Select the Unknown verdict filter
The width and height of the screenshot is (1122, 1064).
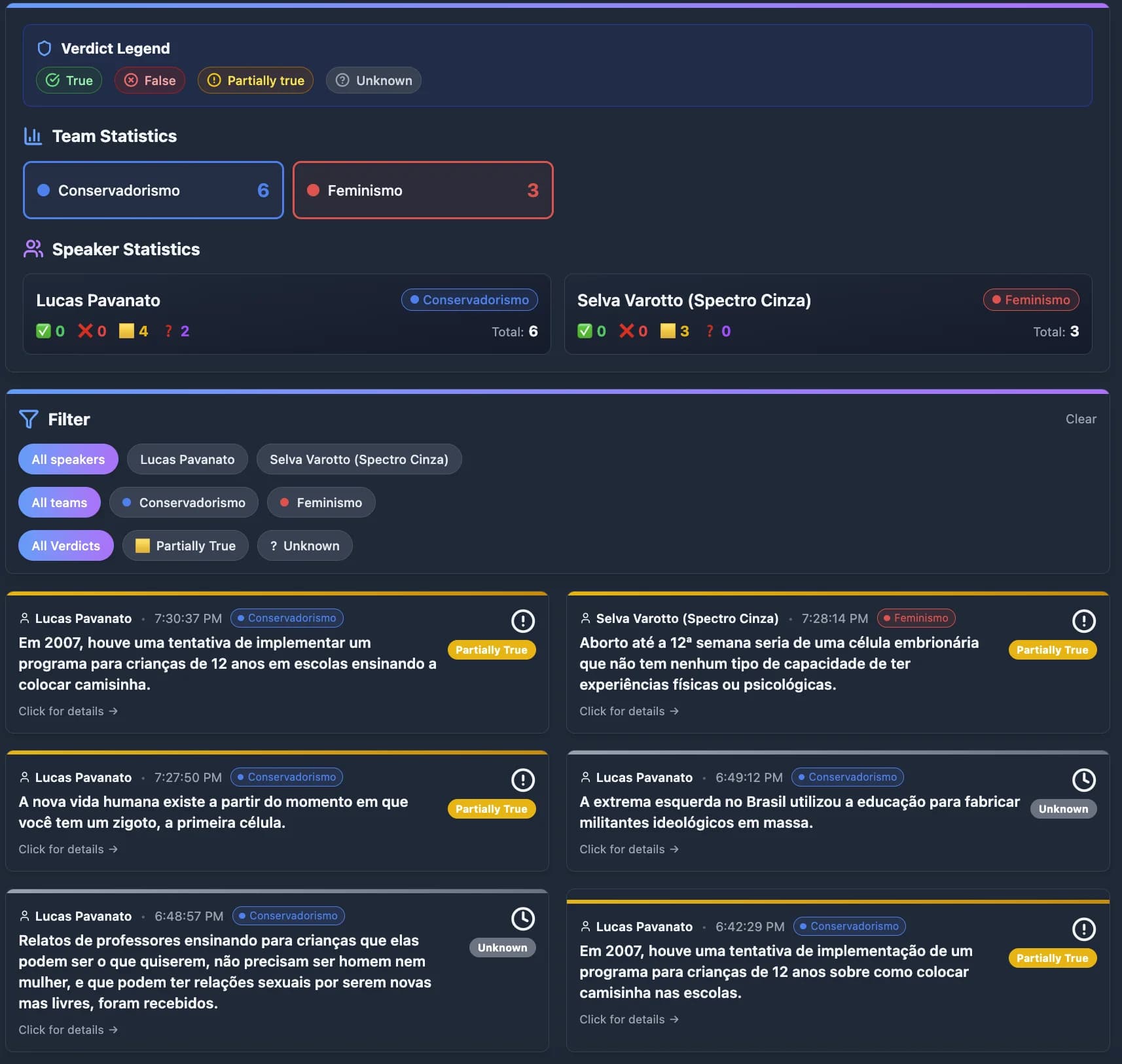[304, 546]
